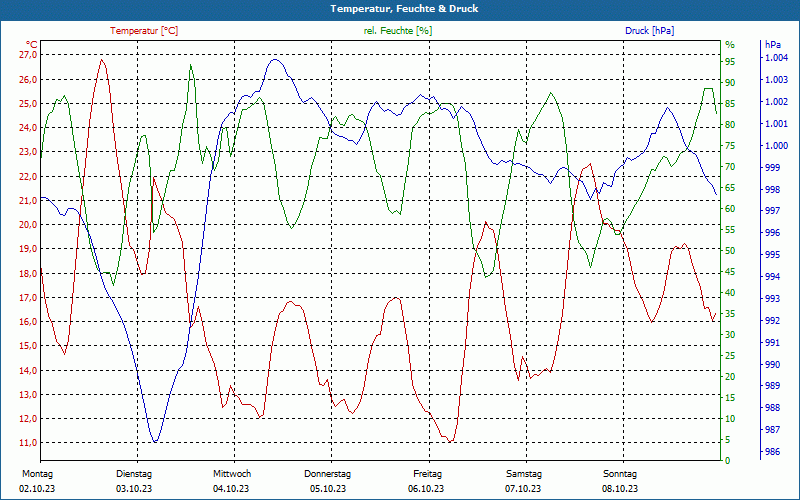Click the 27,0 temperature axis value
Viewport: 800px width, 500px height.
click(x=28, y=55)
